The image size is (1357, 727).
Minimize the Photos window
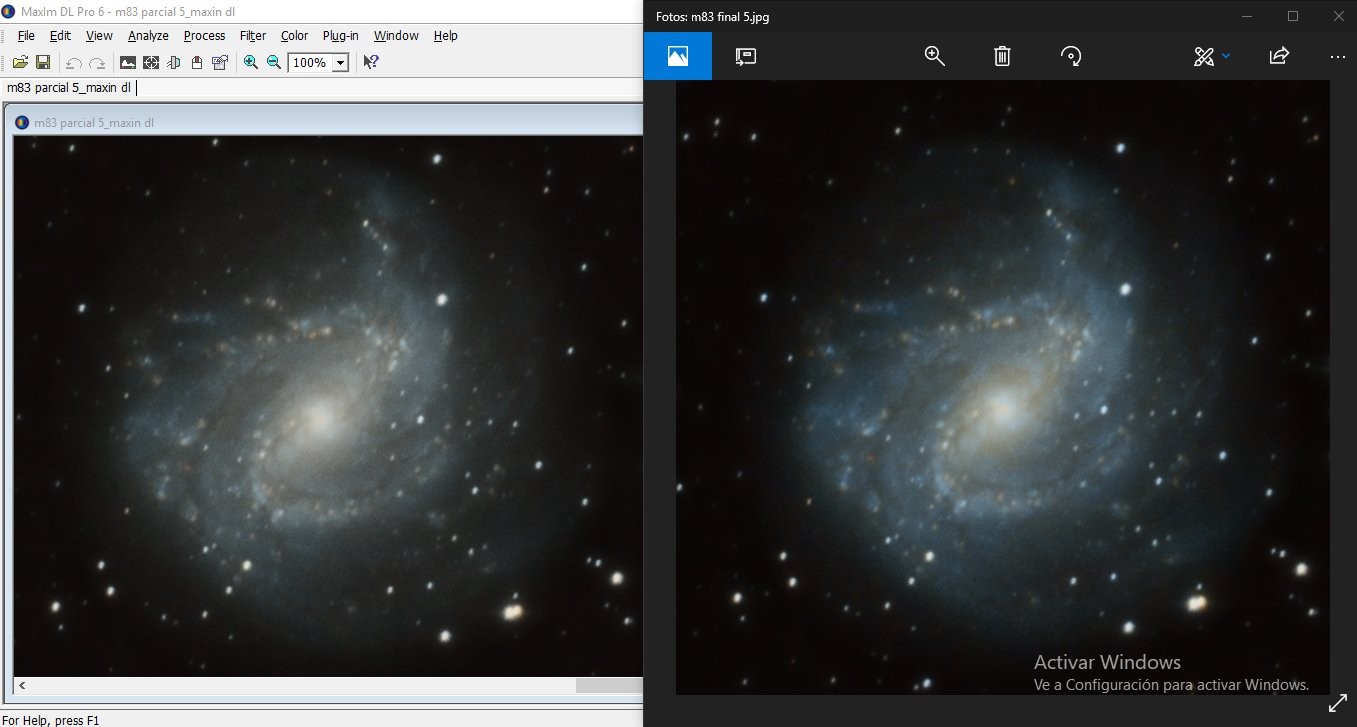pyautogui.click(x=1247, y=16)
